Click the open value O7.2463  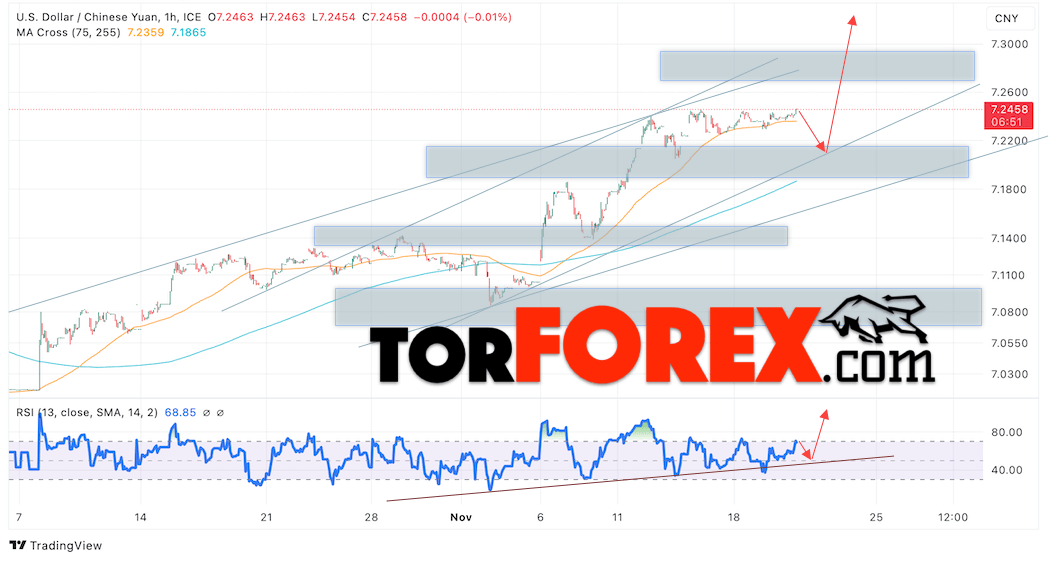pos(231,17)
